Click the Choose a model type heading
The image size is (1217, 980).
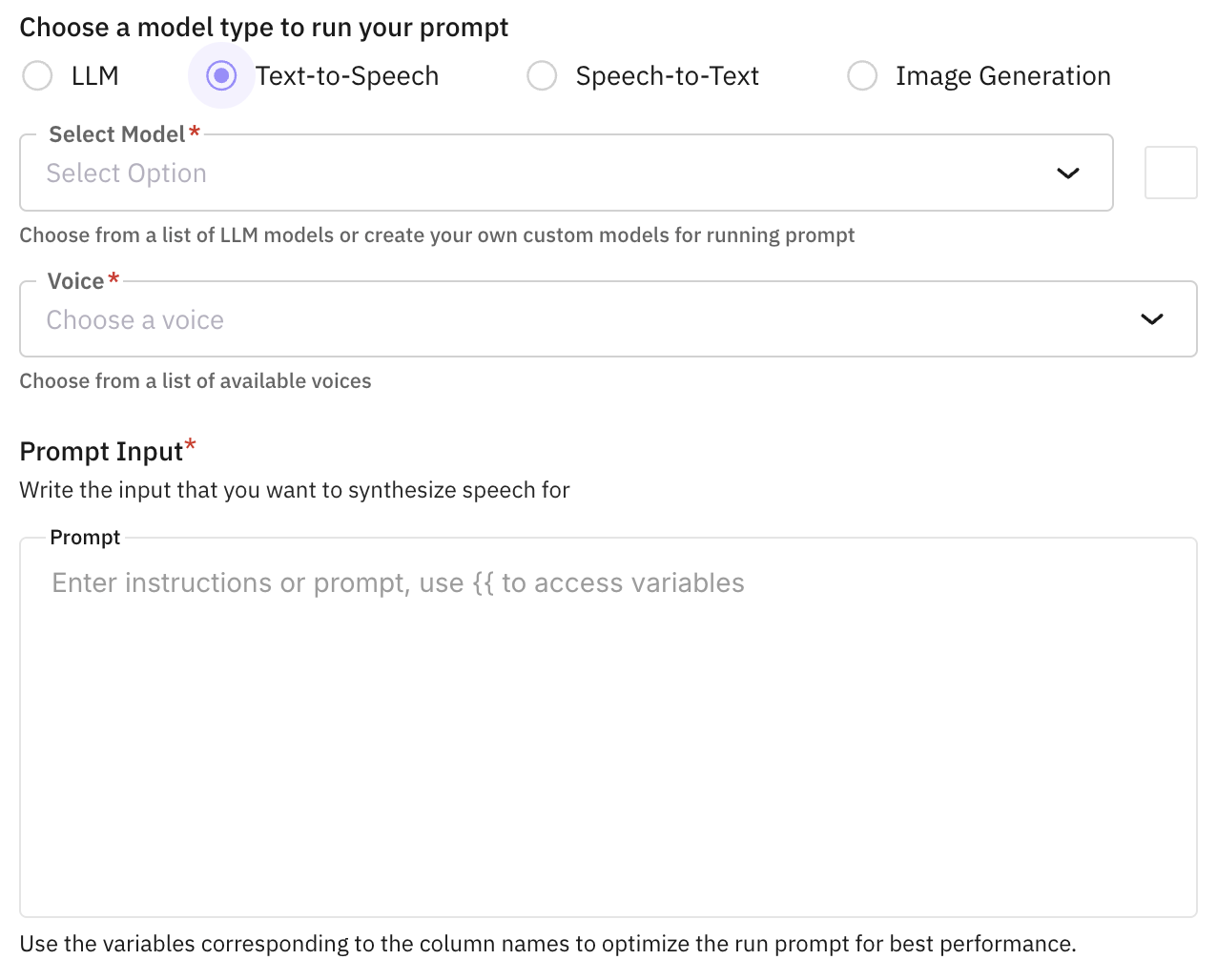point(264,27)
